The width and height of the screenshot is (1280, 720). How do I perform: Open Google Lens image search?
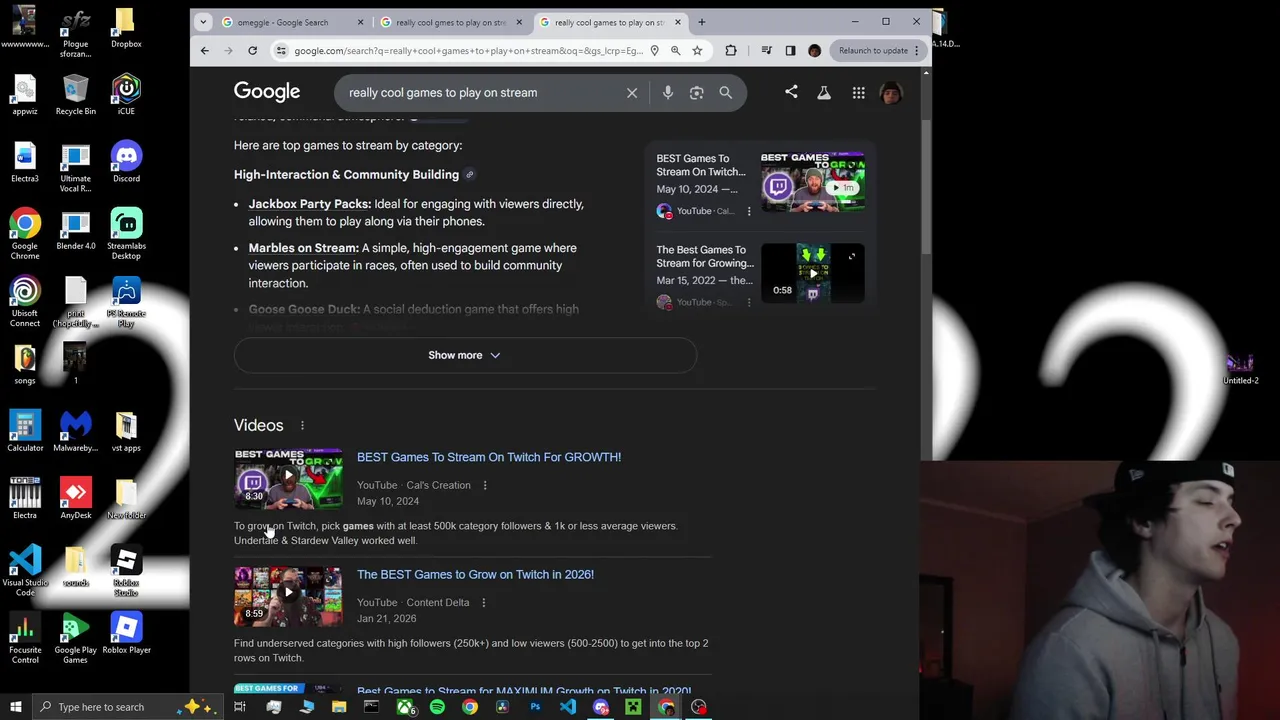pos(697,93)
